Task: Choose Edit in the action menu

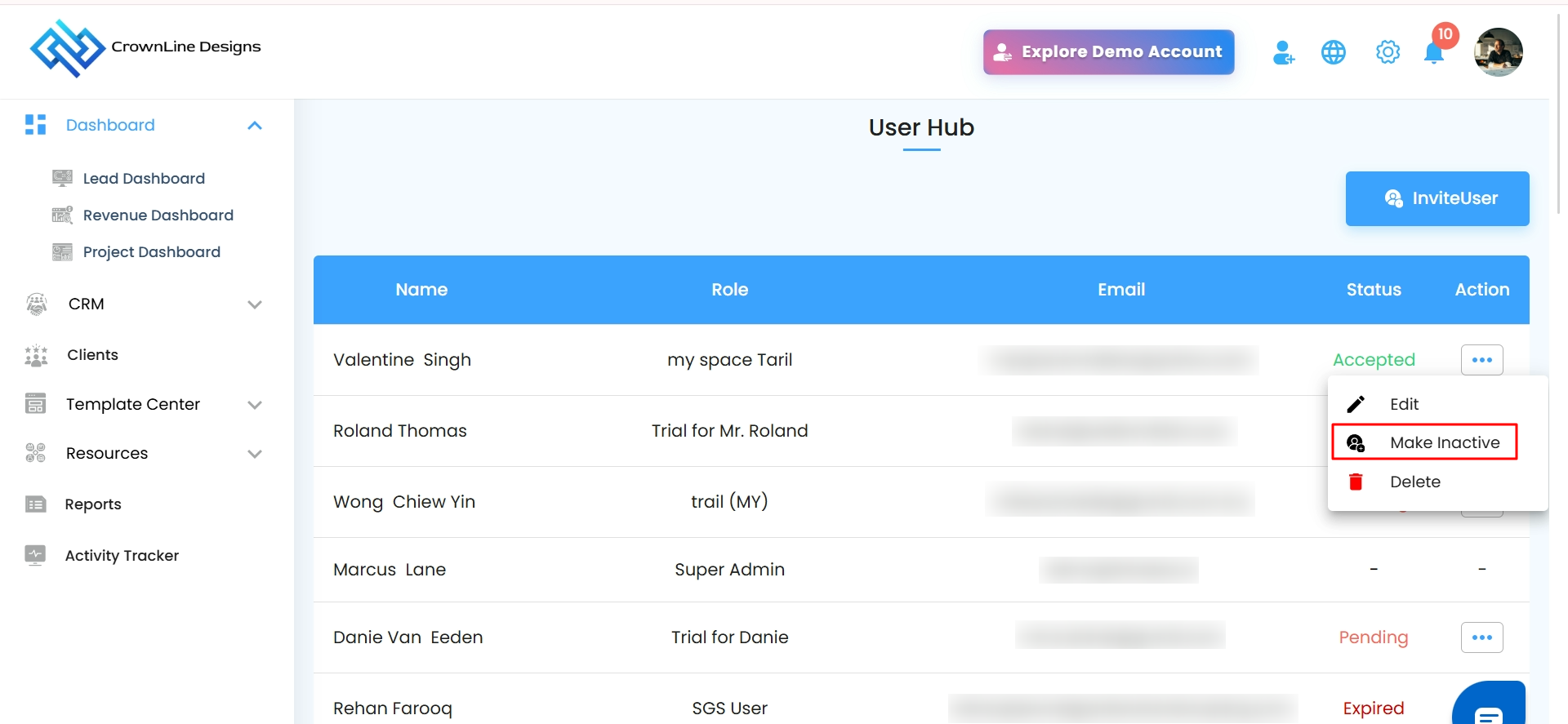Action: tap(1404, 404)
